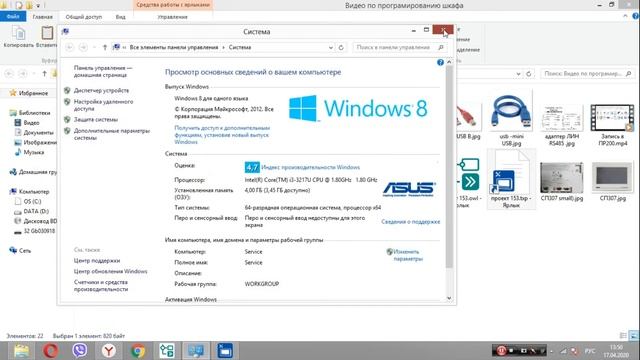Open Файл tab in Explorer ribbon
Image resolution: width=640 pixels, height=360 pixels.
[x=13, y=17]
